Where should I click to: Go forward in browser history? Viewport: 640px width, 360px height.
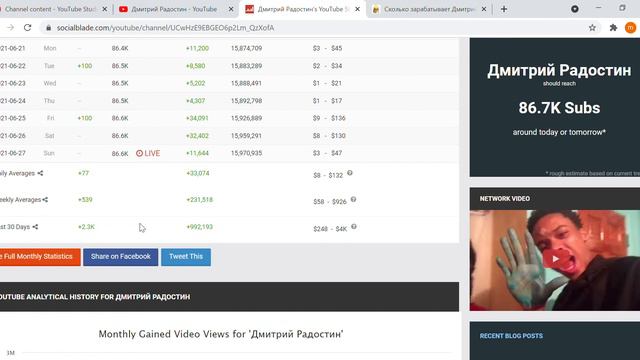pyautogui.click(x=10, y=28)
